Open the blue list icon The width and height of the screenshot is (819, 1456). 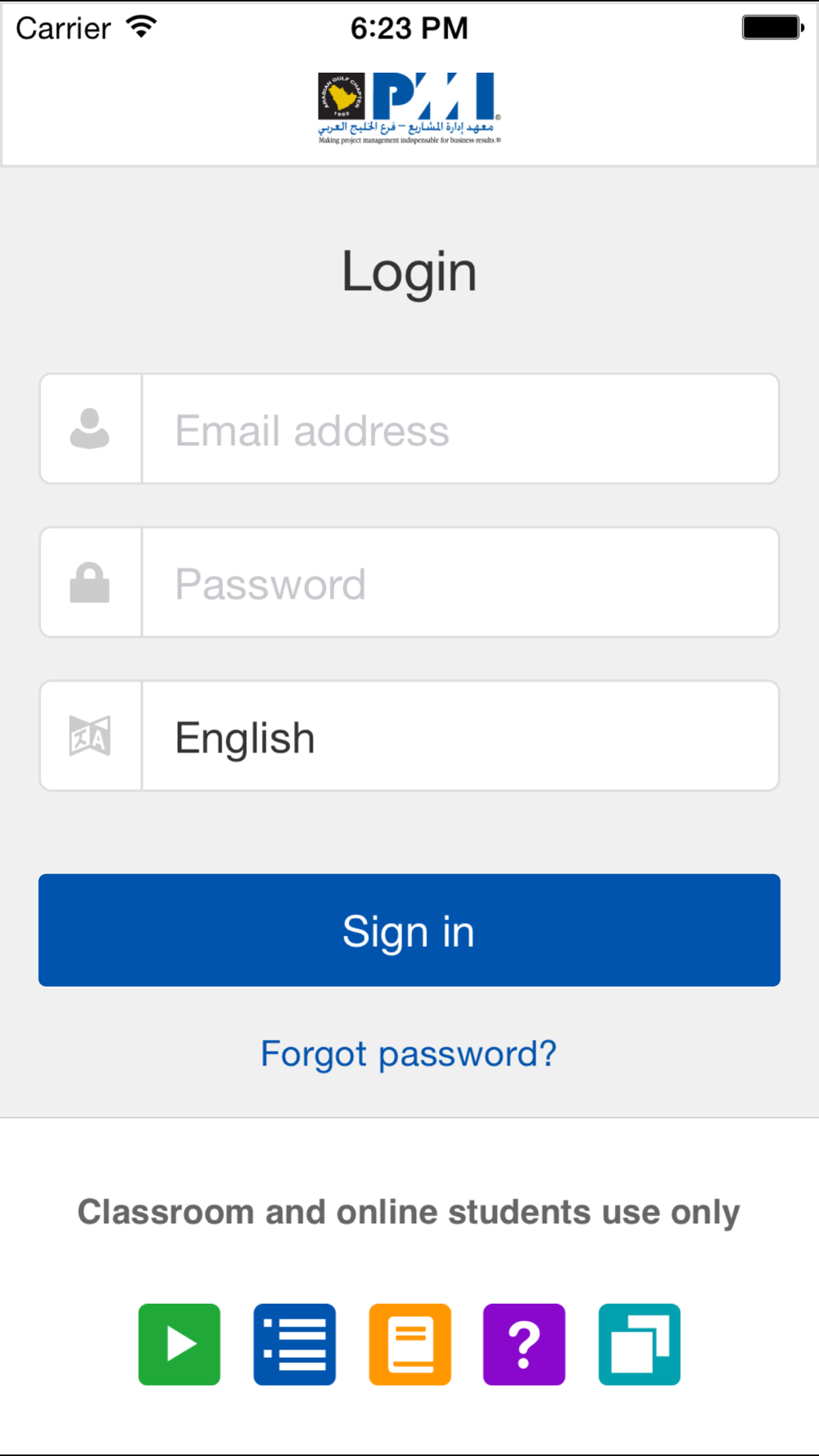295,1344
